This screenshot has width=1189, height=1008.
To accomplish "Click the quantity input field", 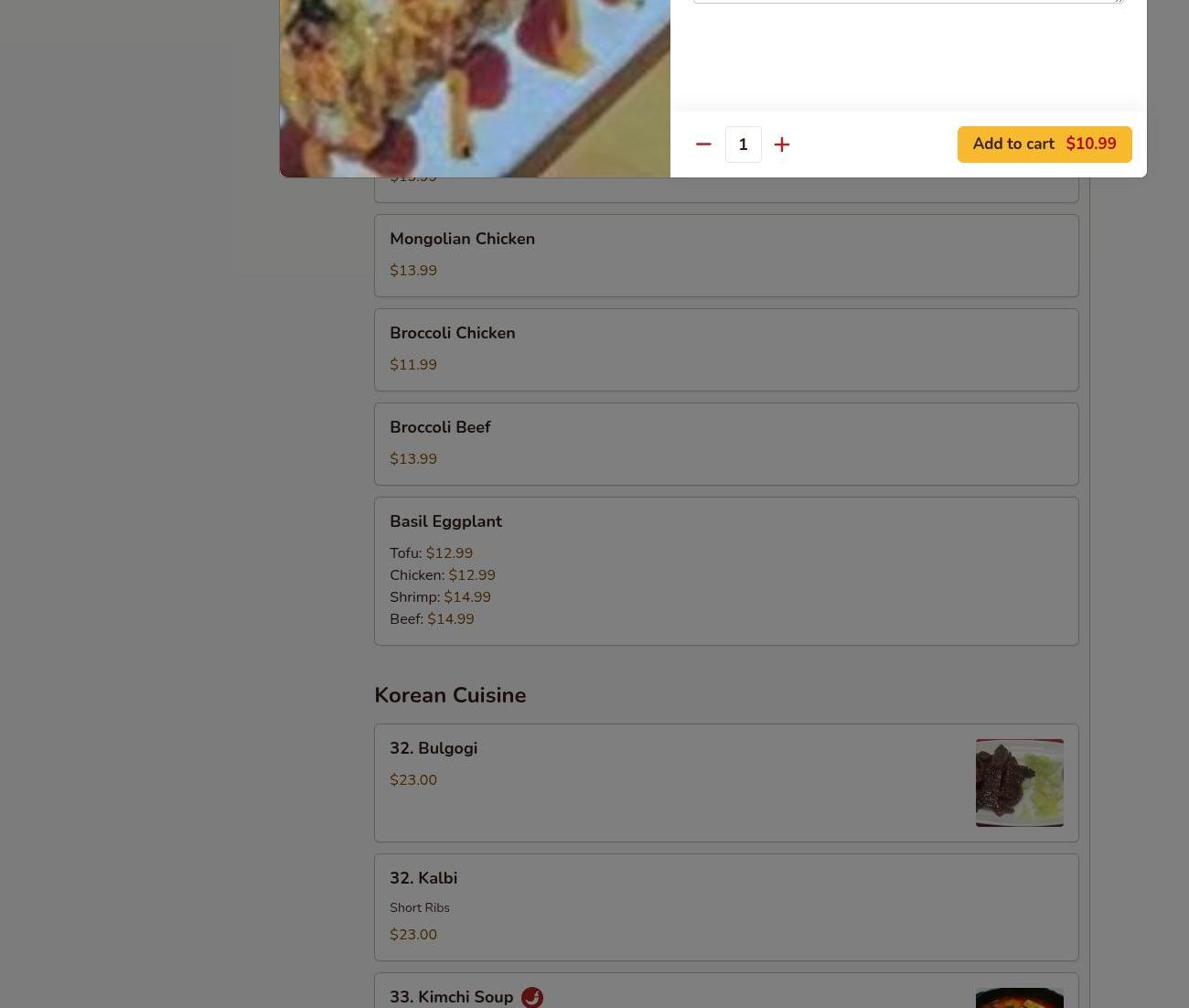I will coord(744,145).
